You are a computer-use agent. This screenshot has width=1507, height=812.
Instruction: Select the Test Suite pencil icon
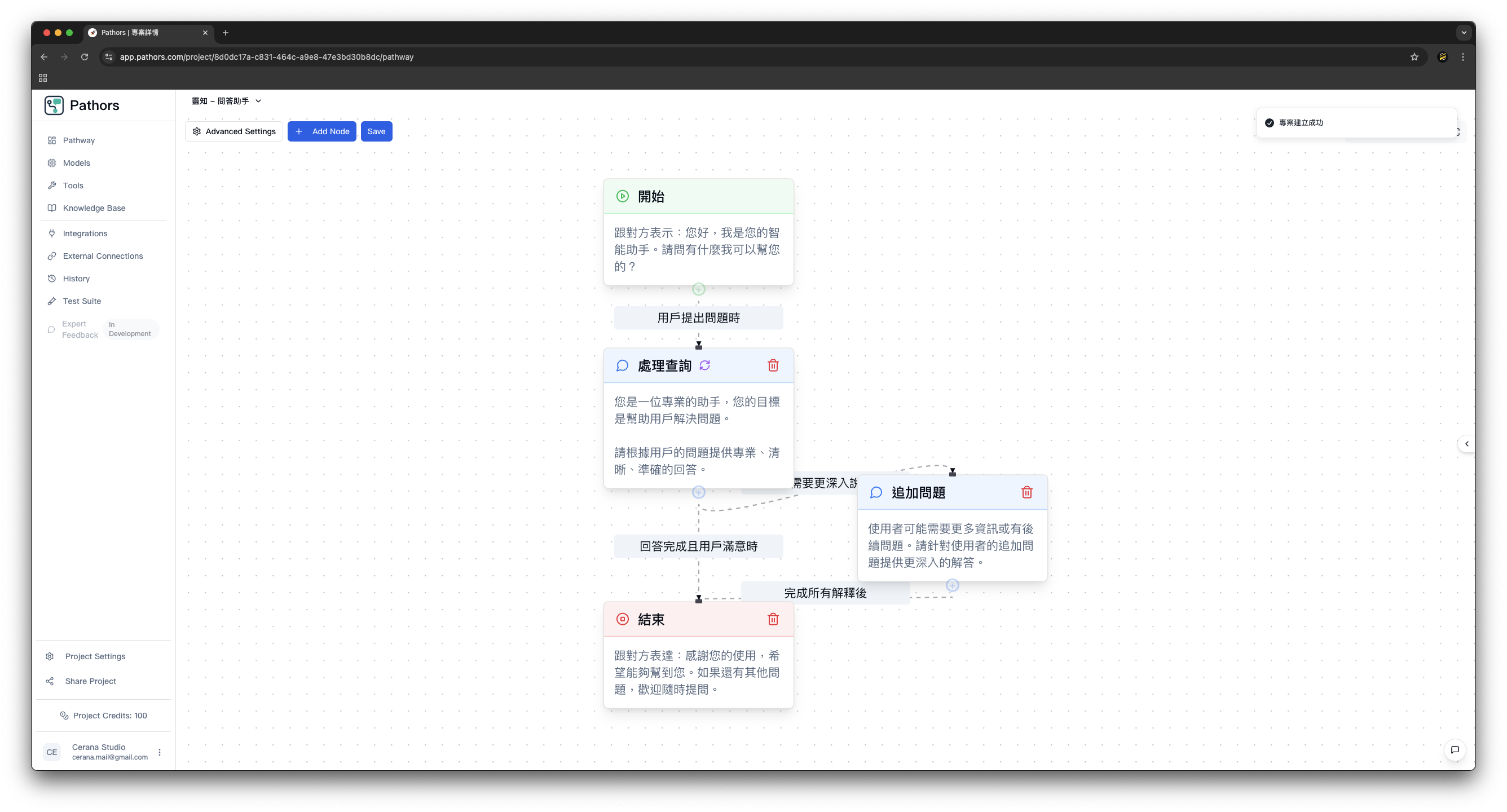pyautogui.click(x=52, y=301)
